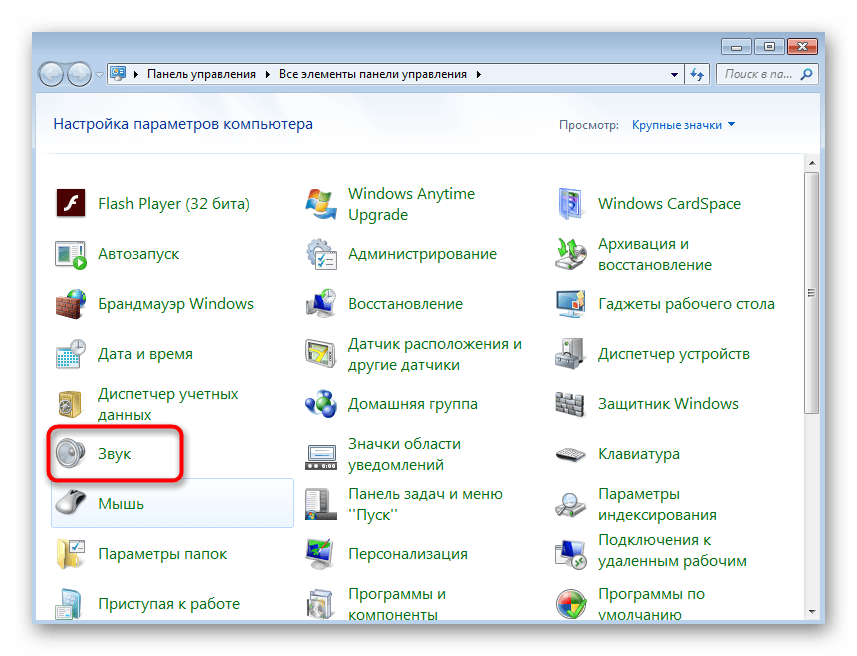Expand the Крупные значки view dropdown
The height and width of the screenshot is (656, 857).
click(684, 125)
